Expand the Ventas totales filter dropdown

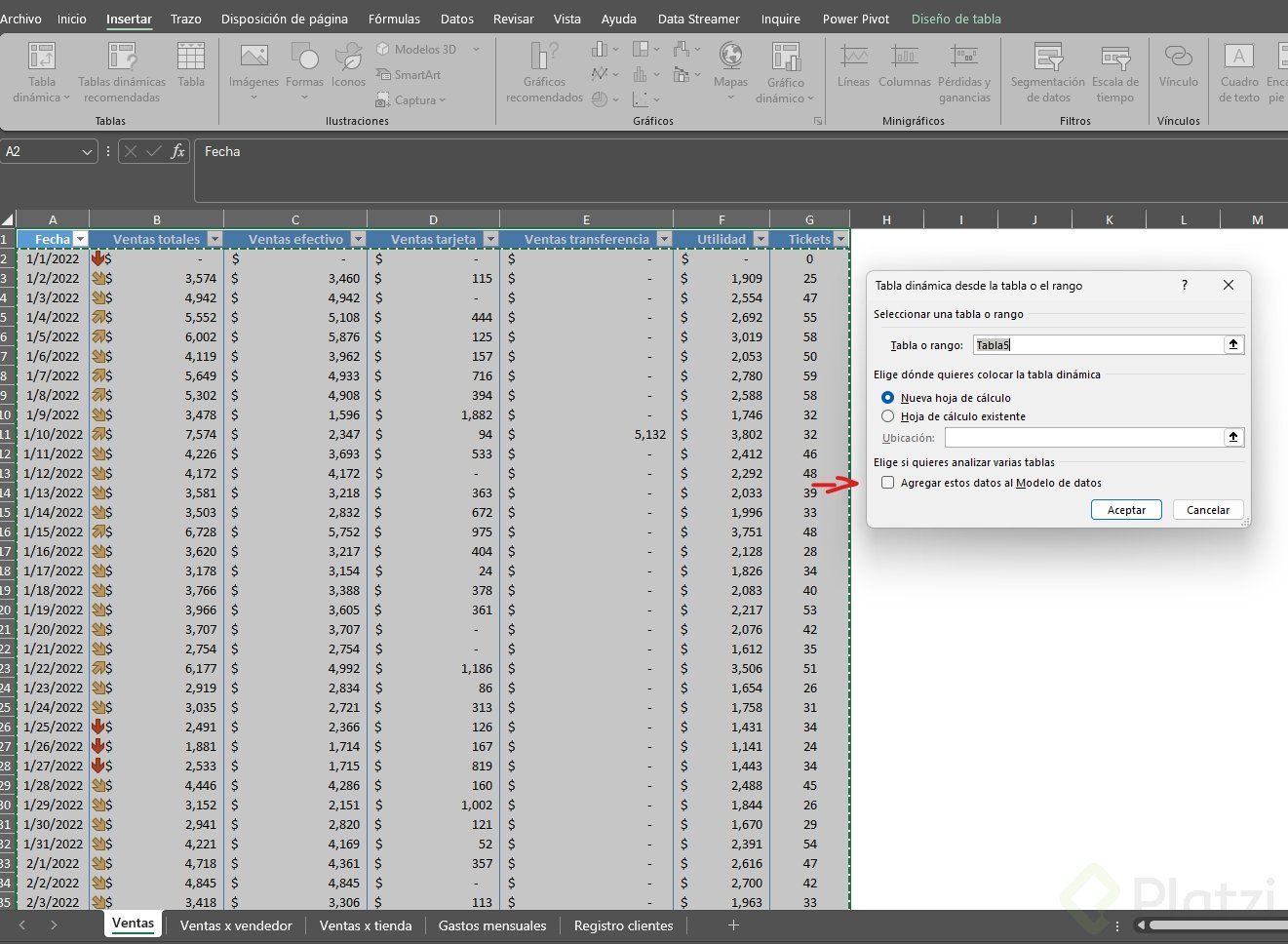(x=215, y=239)
